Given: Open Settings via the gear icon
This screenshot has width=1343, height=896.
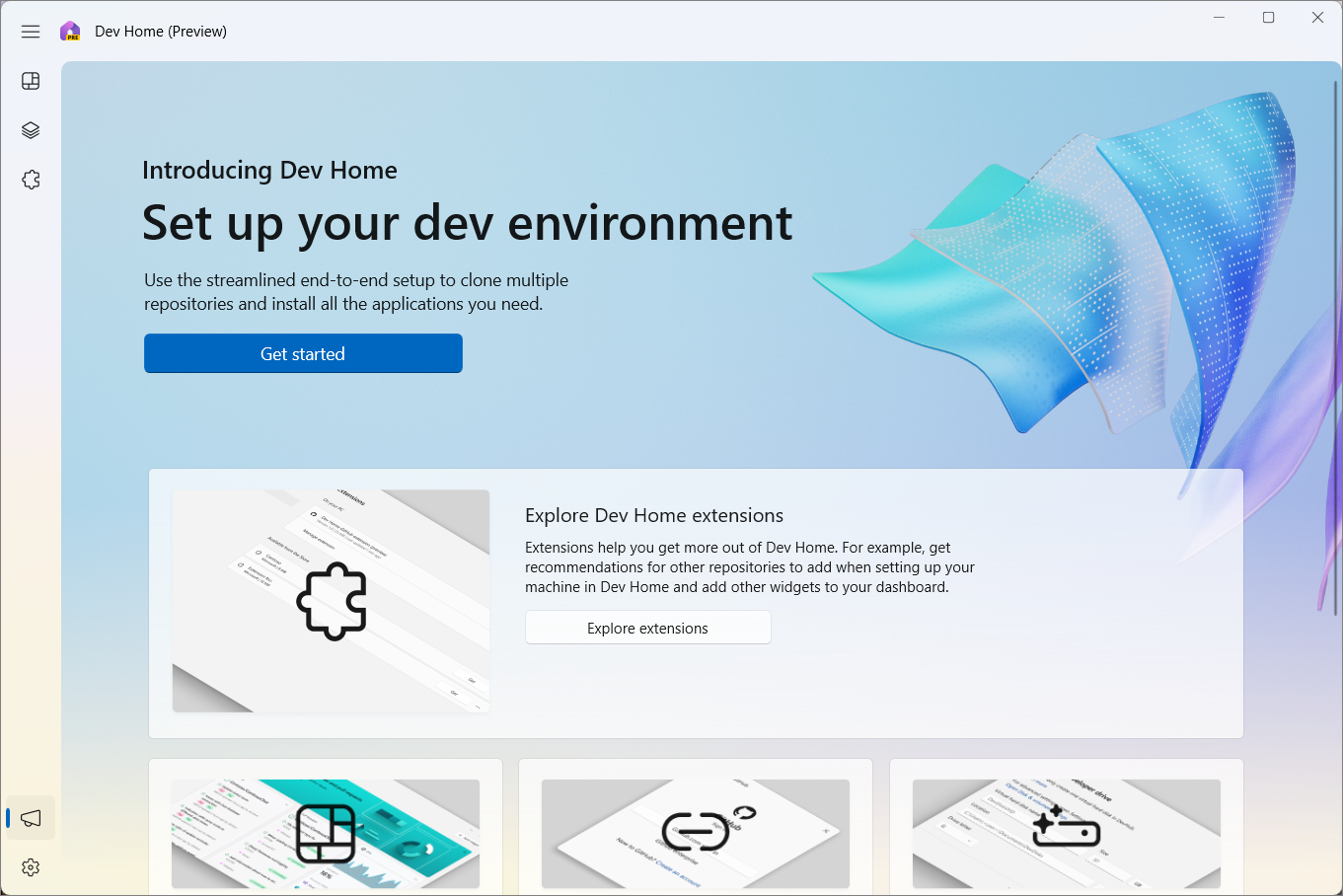Looking at the screenshot, I should click(30, 867).
